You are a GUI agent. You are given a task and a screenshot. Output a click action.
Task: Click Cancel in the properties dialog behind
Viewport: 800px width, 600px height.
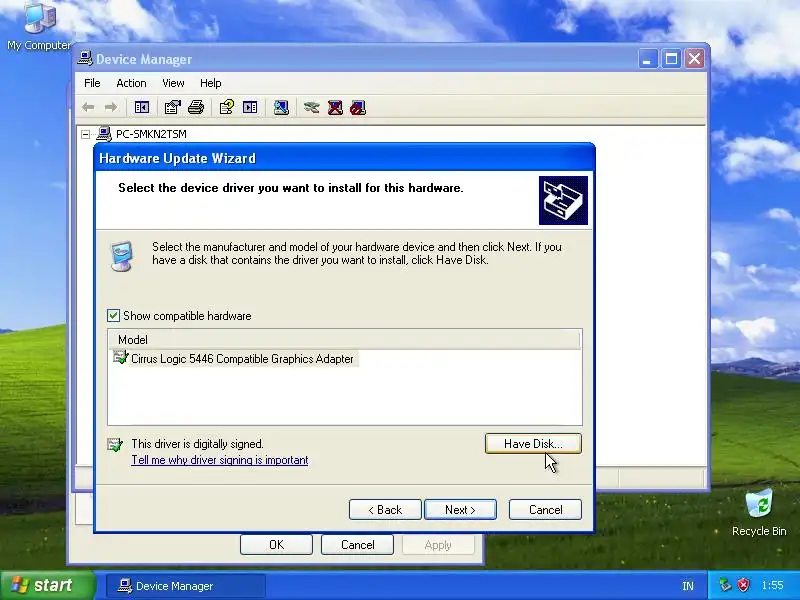coord(357,545)
